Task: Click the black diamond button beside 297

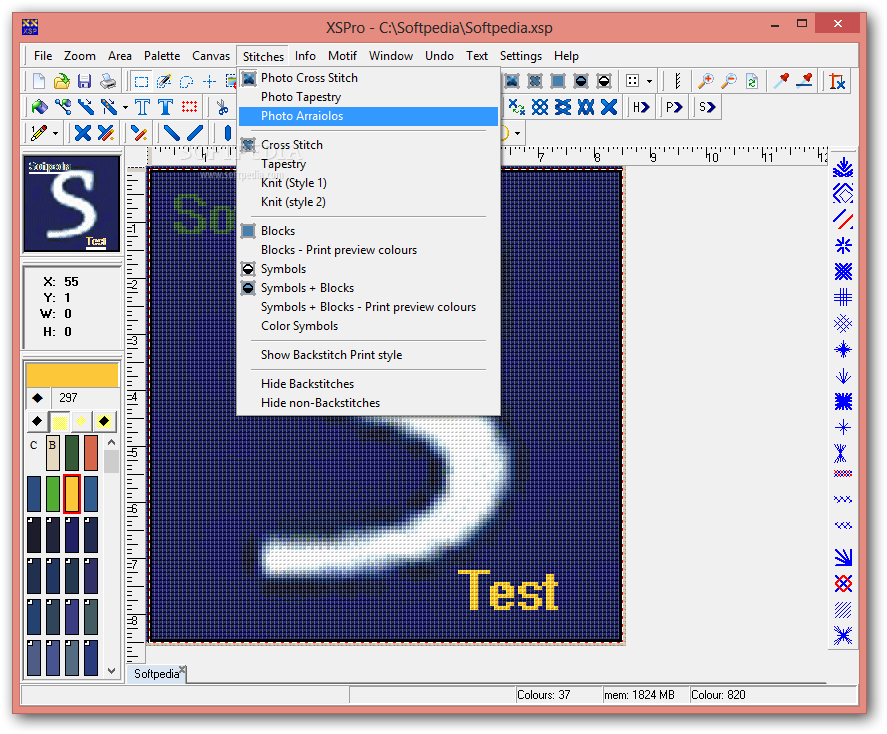Action: (x=38, y=398)
